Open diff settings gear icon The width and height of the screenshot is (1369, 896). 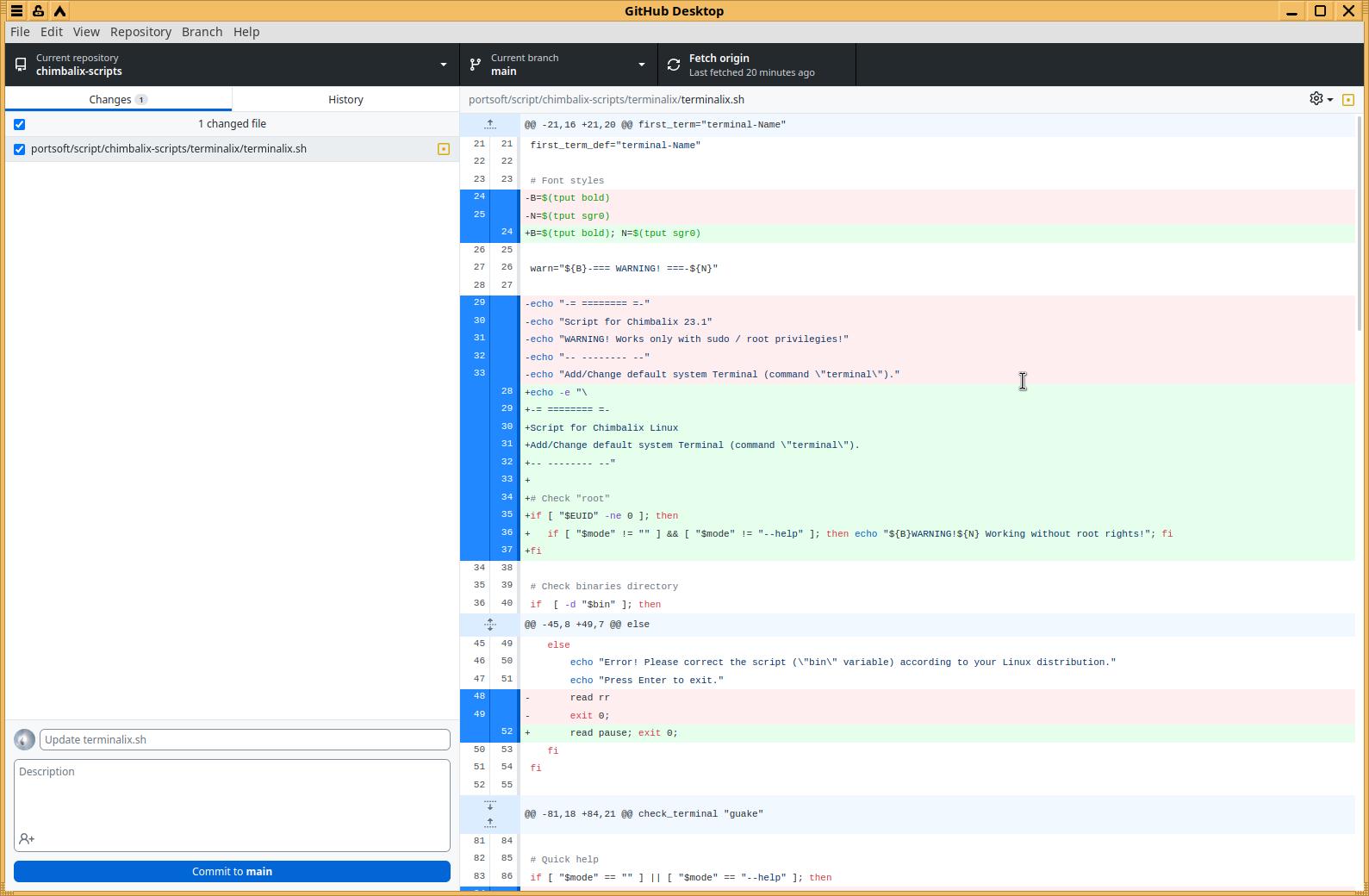click(1316, 99)
